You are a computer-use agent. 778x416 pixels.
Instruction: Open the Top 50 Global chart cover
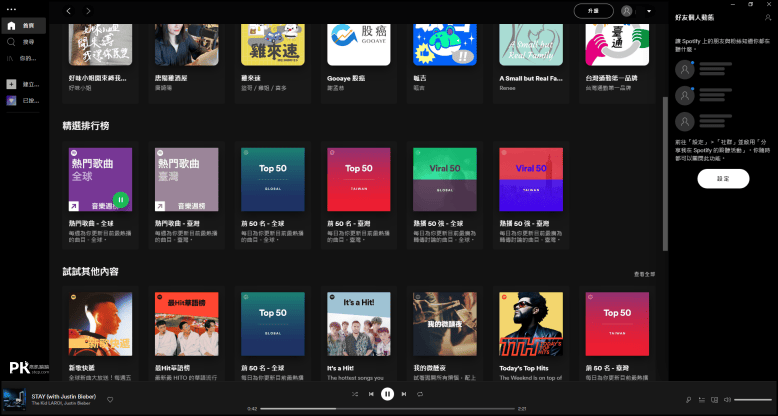pos(273,179)
